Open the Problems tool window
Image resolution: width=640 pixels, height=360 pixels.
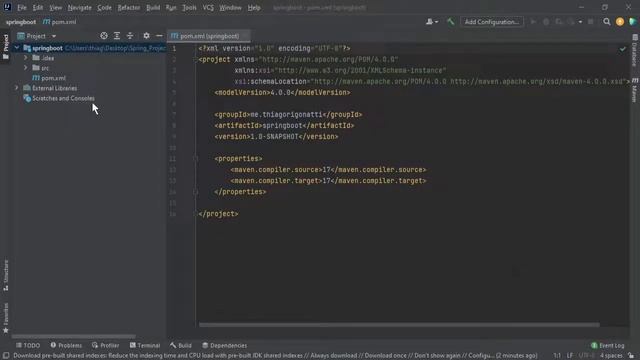[x=66, y=345]
